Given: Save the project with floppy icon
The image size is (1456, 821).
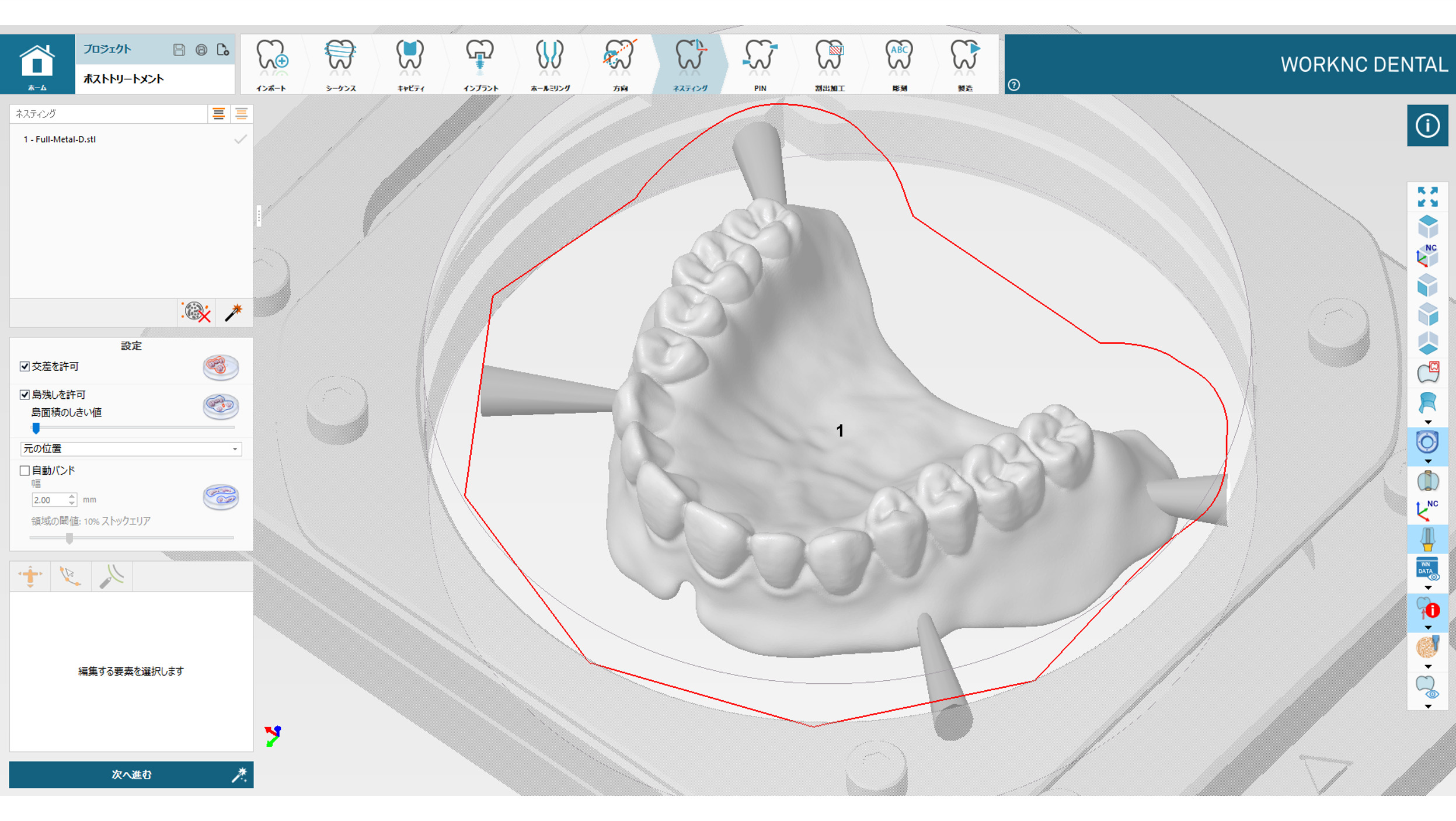Looking at the screenshot, I should pyautogui.click(x=179, y=50).
